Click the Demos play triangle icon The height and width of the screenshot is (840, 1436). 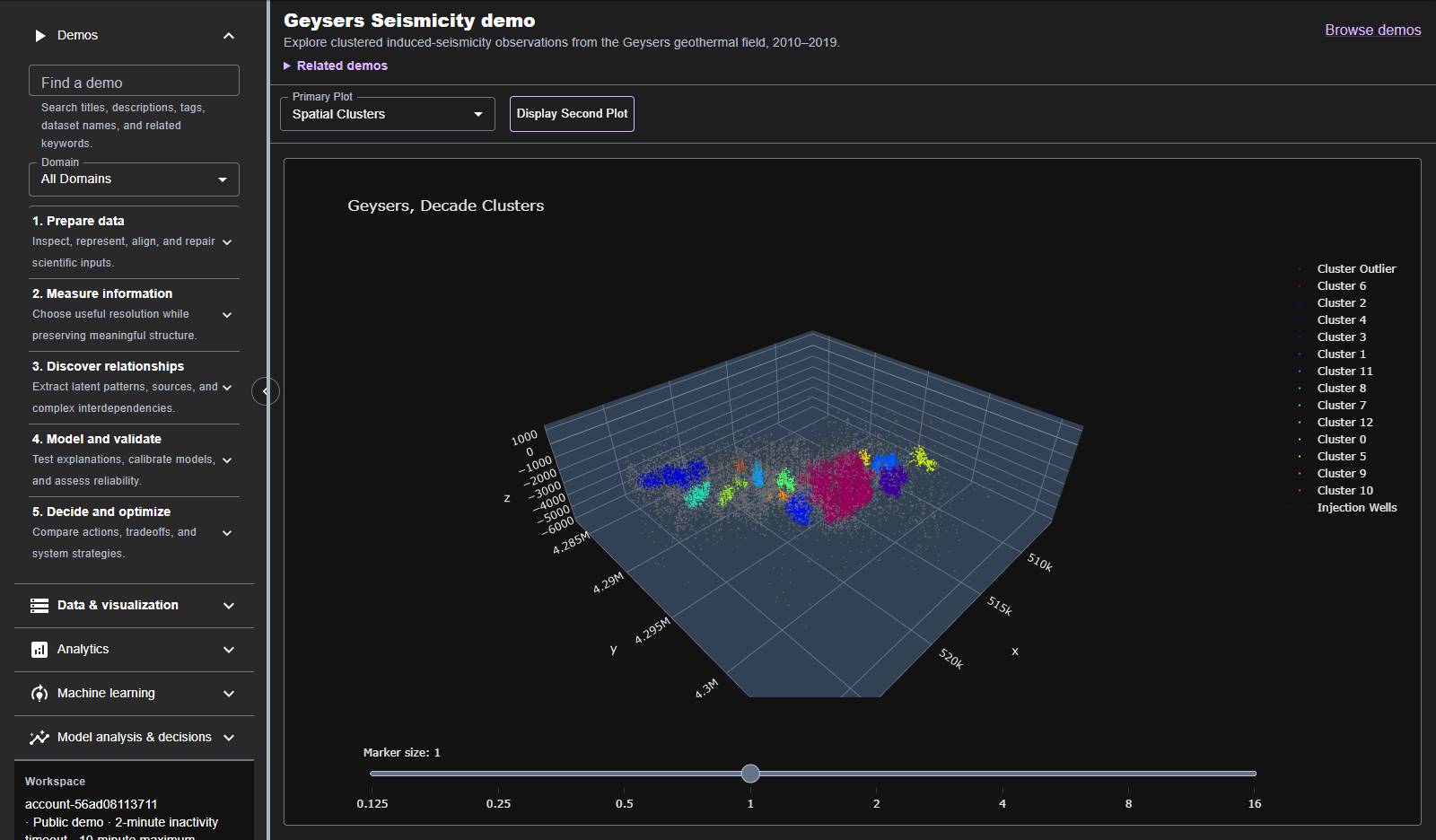[39, 36]
